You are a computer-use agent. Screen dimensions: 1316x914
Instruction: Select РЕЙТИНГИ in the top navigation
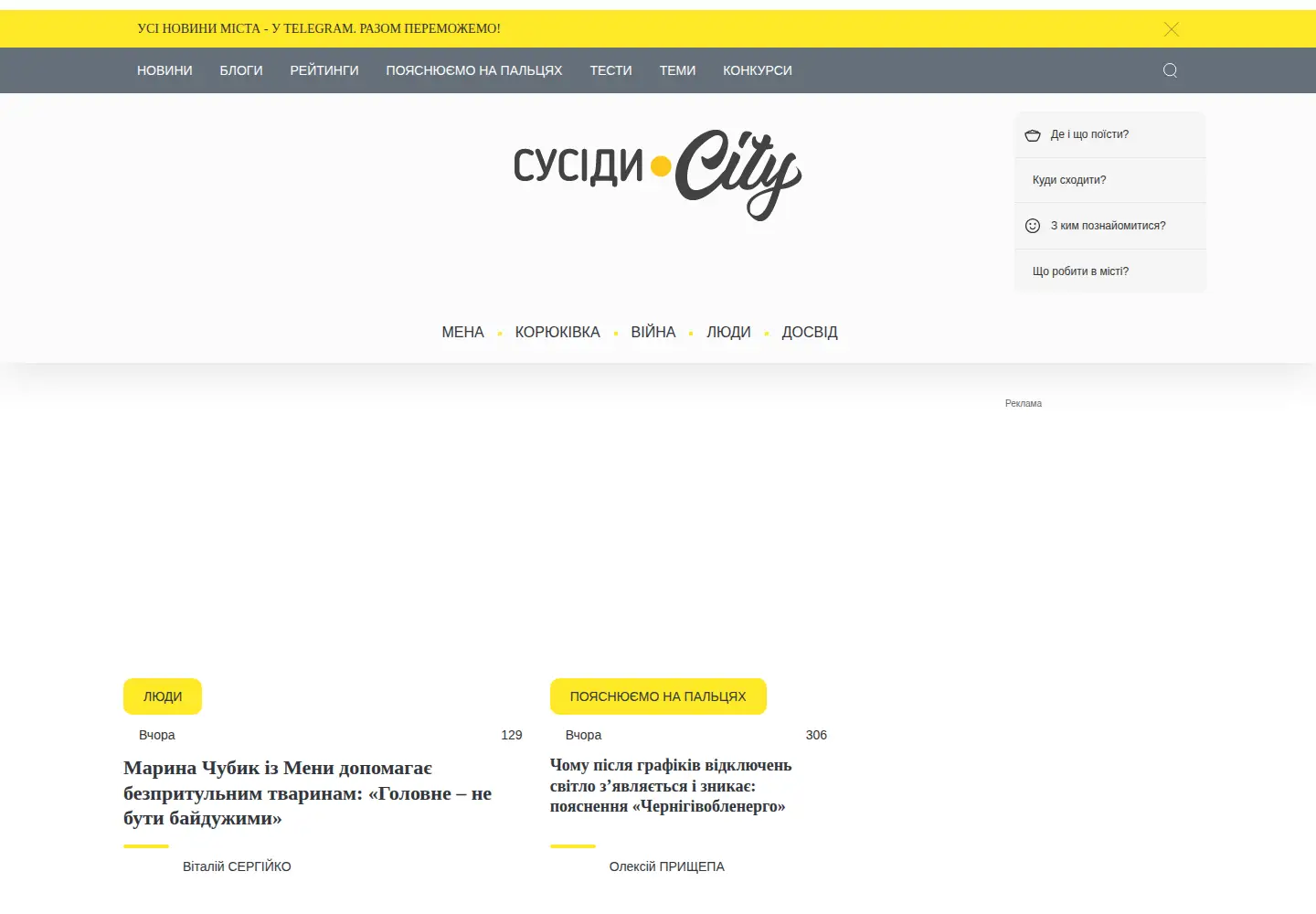(x=324, y=70)
